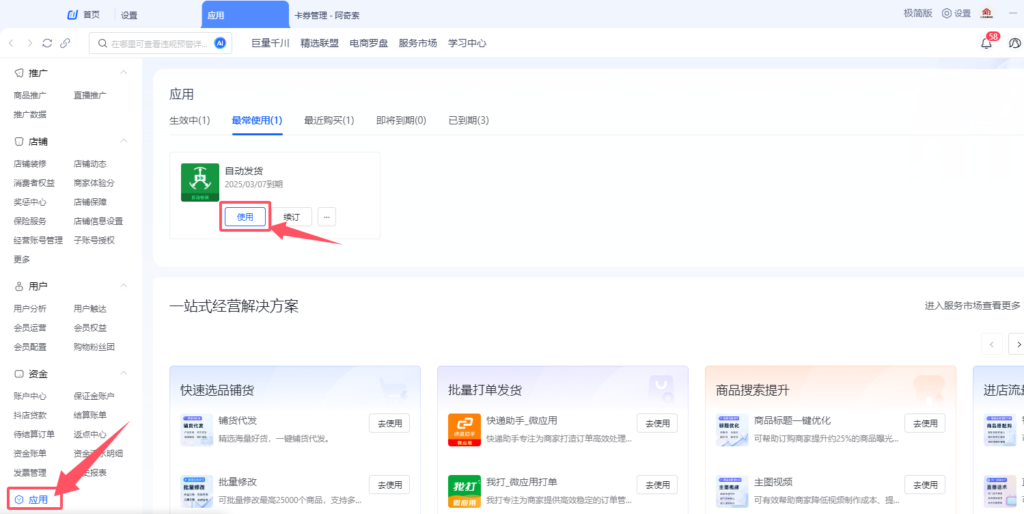1024x514 pixels.
Task: Open the AI assistant in the search box
Action: (220, 43)
